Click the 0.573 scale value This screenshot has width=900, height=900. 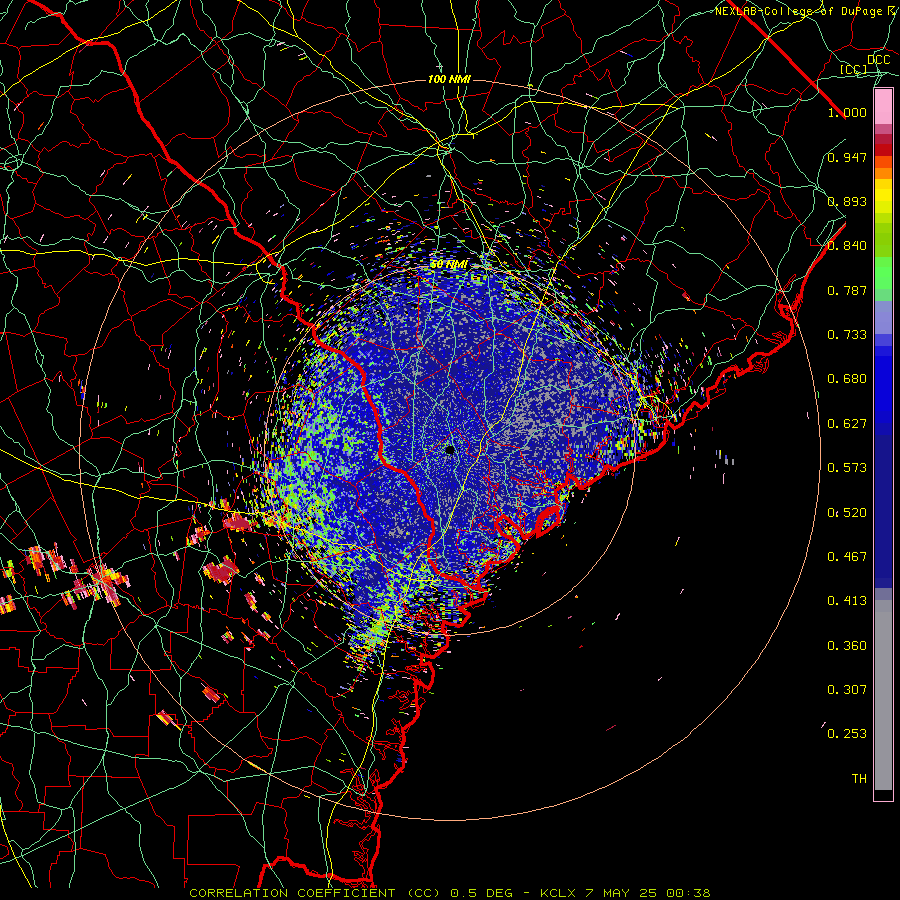tap(847, 468)
